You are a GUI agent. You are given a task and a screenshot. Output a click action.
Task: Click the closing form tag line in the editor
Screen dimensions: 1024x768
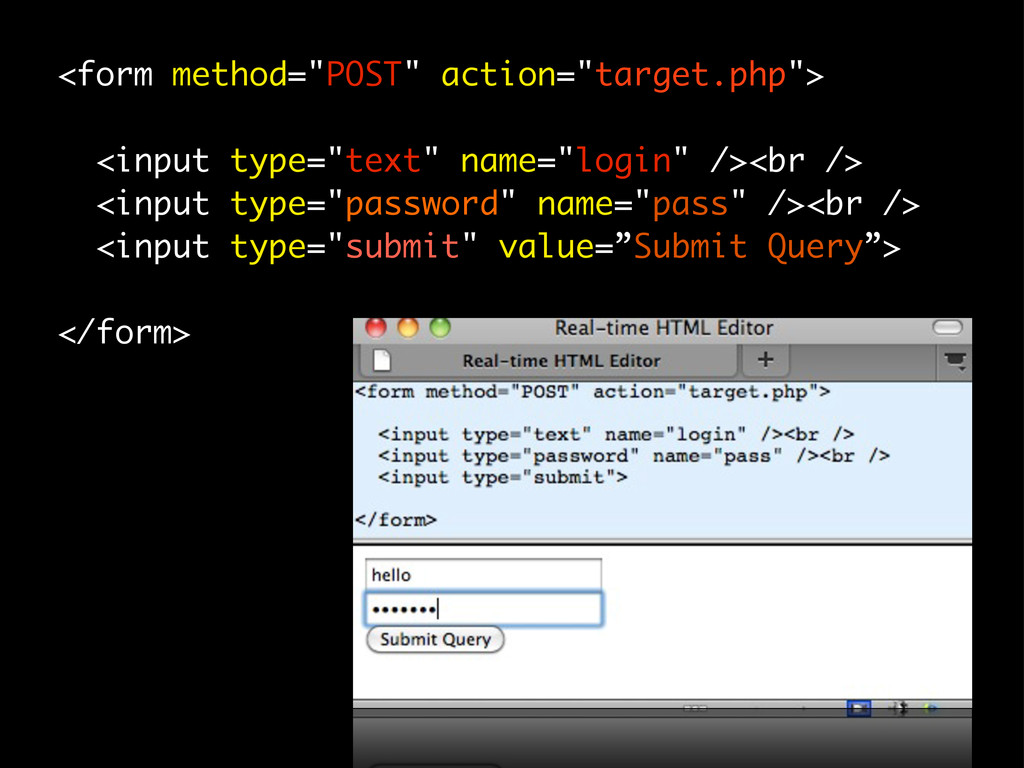click(x=396, y=520)
